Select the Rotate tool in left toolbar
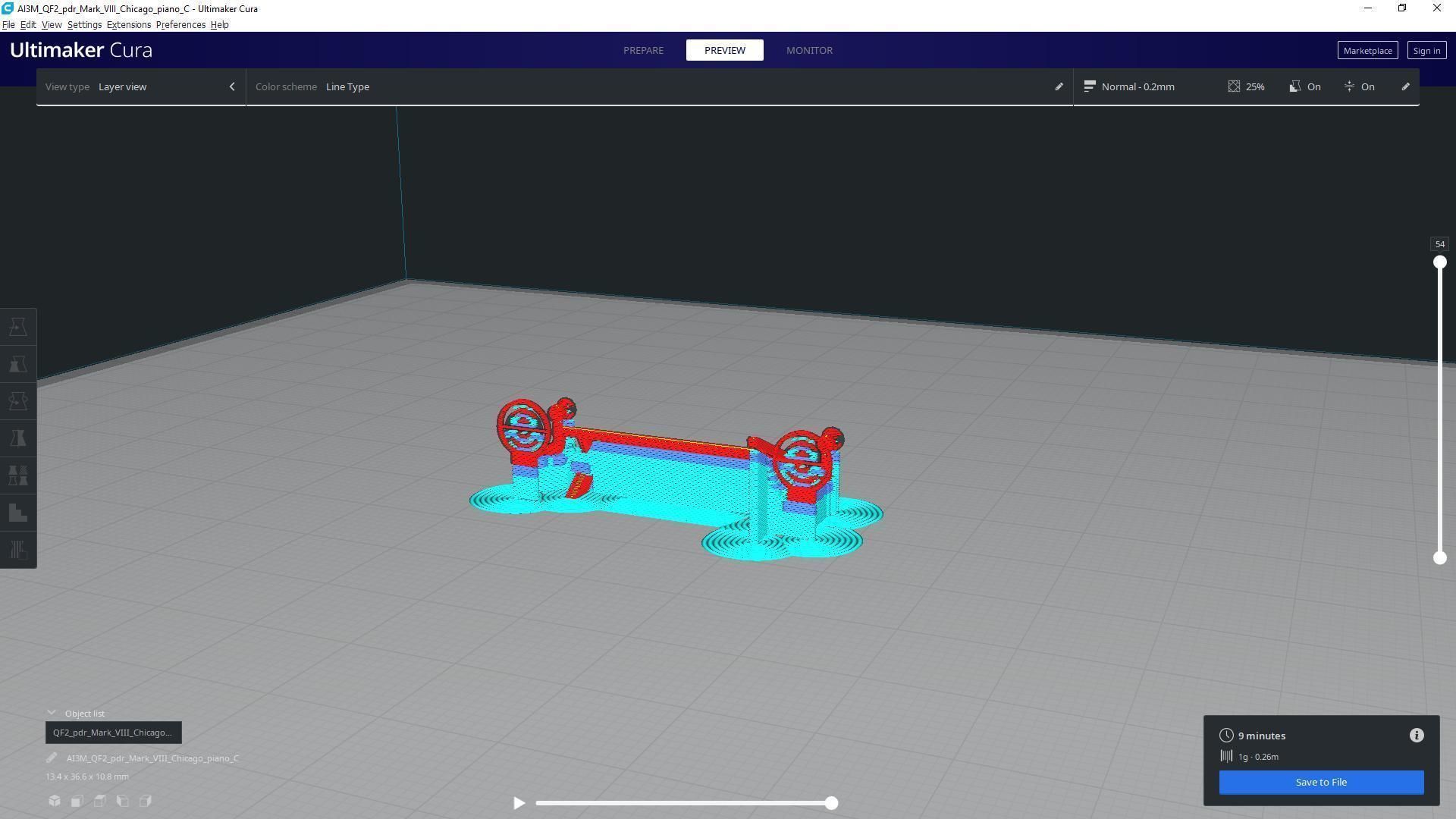The height and width of the screenshot is (819, 1456). [x=18, y=401]
